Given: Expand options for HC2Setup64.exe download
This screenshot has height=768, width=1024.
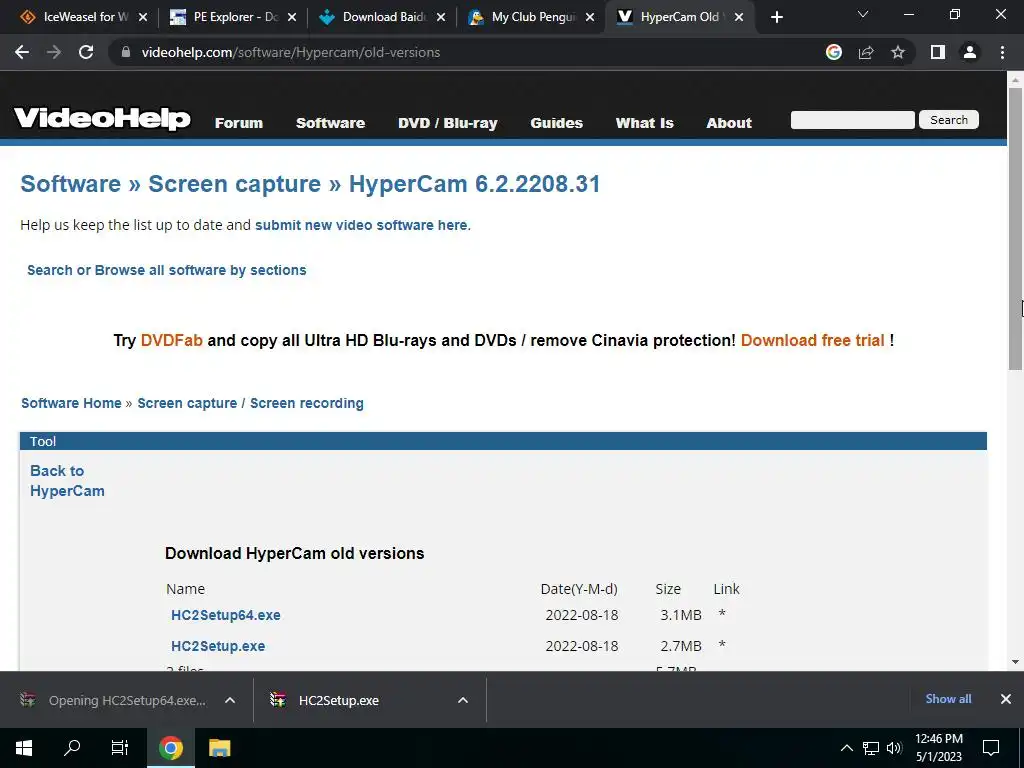Looking at the screenshot, I should click(x=230, y=700).
